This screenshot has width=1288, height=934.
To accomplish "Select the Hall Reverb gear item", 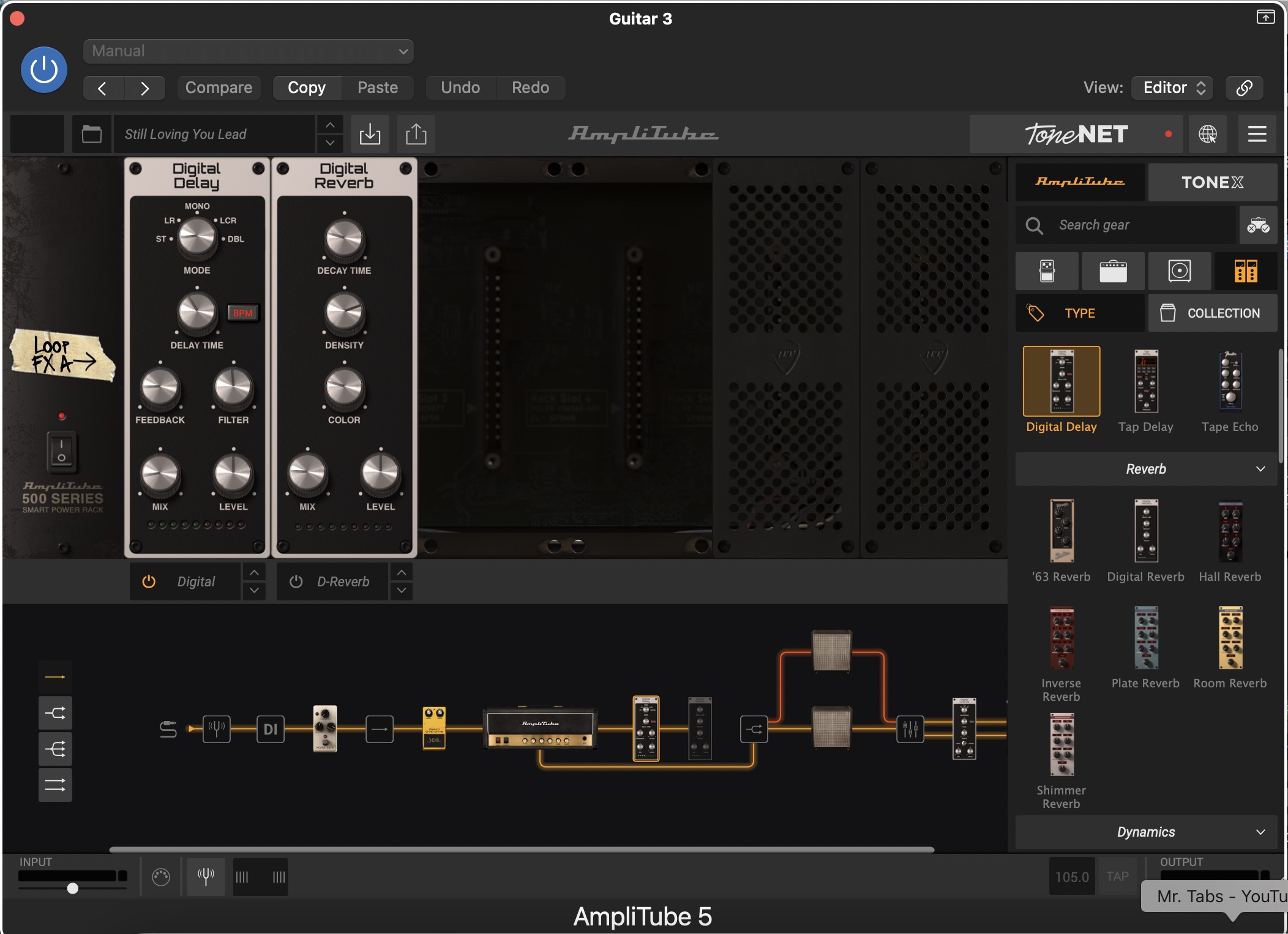I will coord(1230,540).
